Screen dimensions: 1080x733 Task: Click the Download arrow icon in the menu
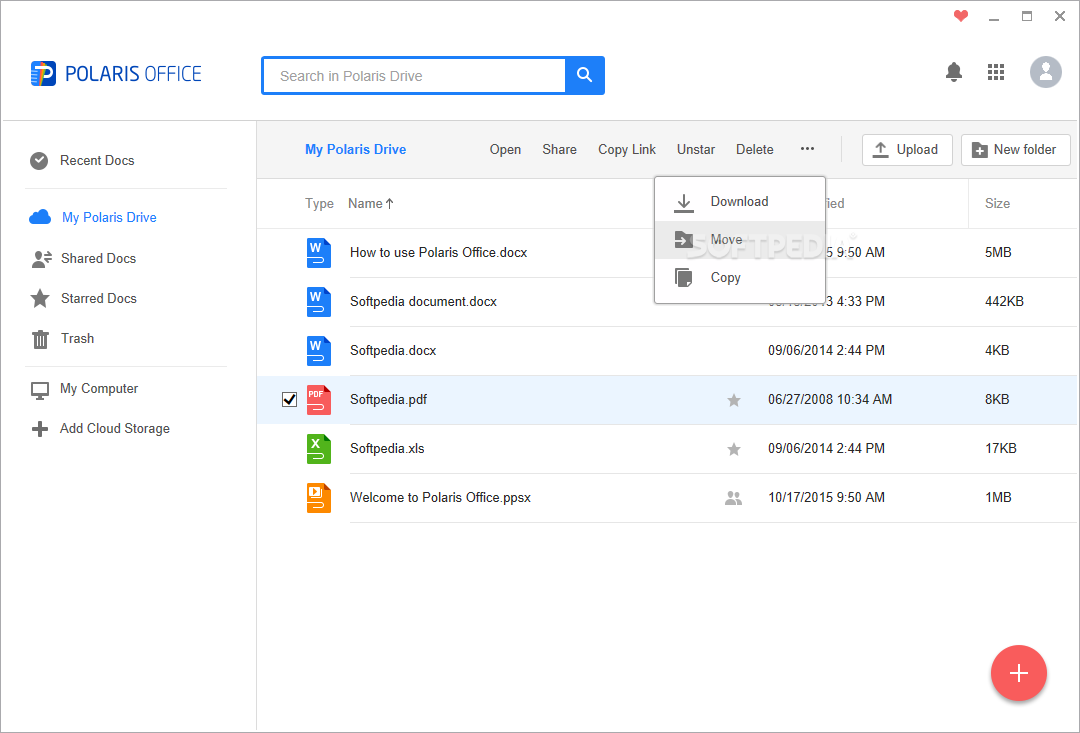point(683,203)
